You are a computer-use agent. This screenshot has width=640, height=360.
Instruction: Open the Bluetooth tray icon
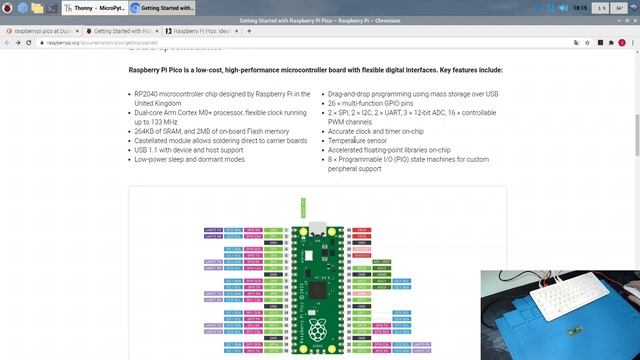538,8
